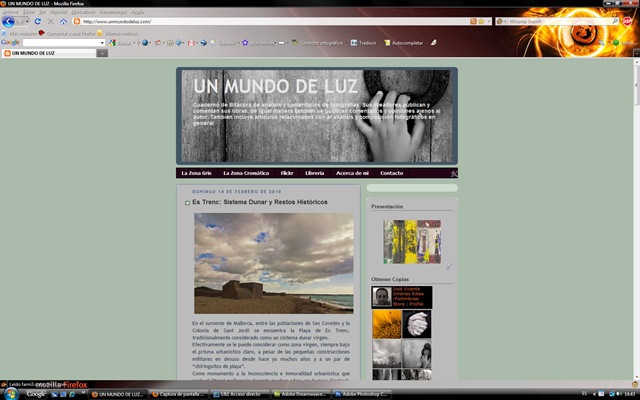Click the José Vicente Jiménez Ribas profile badge
640x400 pixels.
tap(402, 297)
